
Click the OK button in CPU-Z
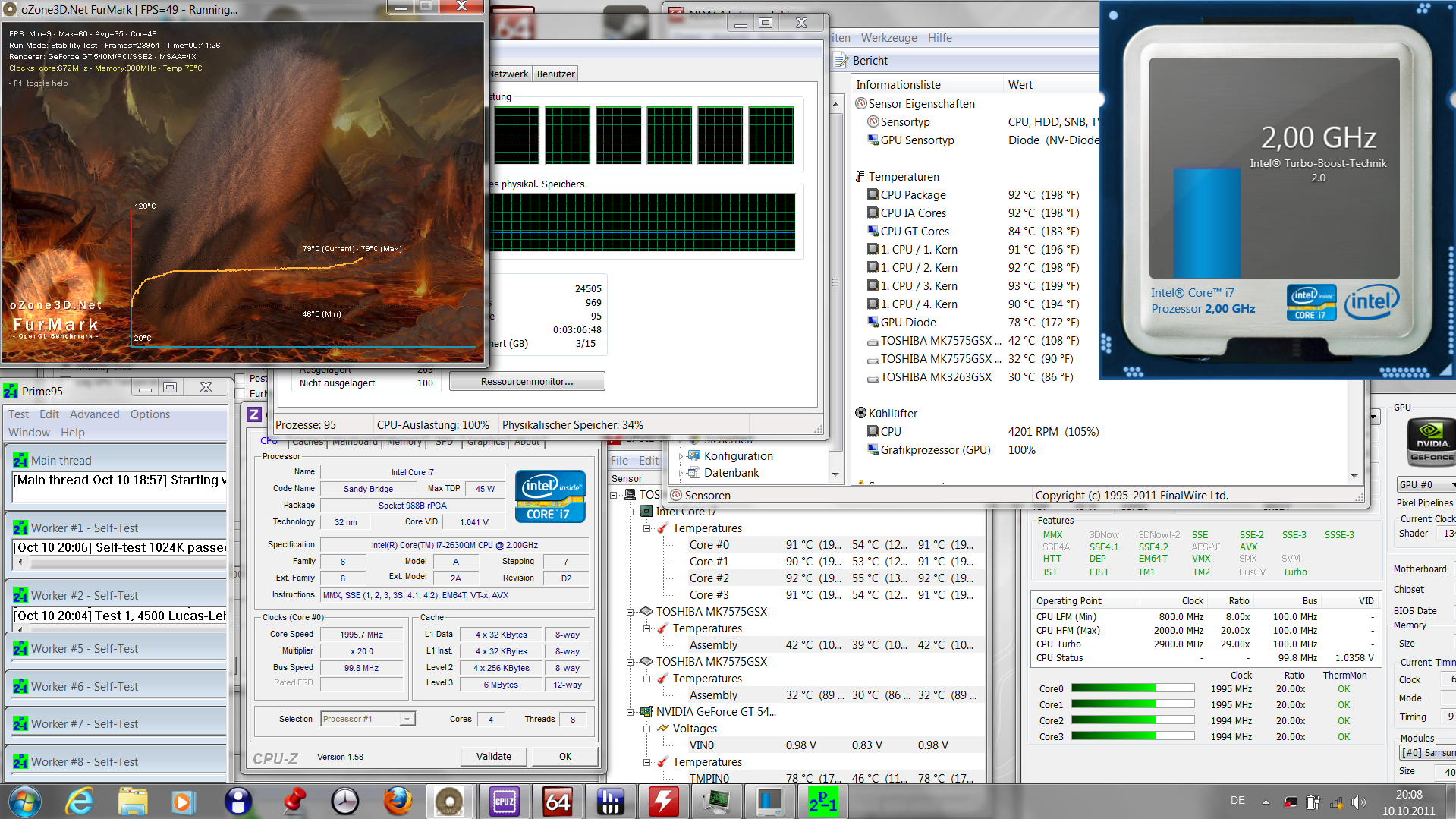565,757
